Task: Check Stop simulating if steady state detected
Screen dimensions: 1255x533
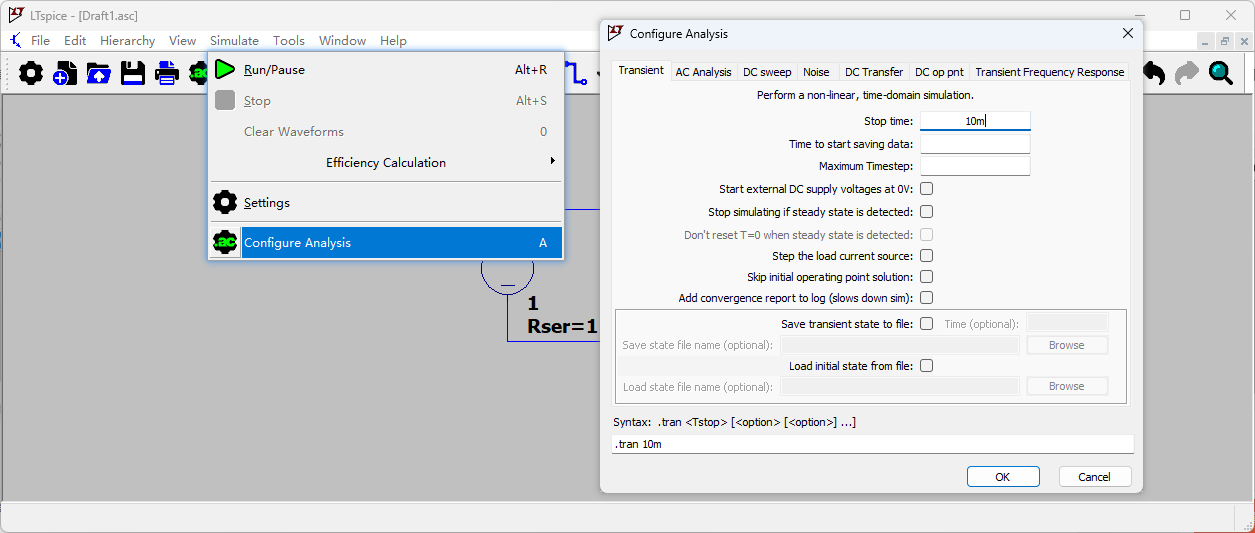Action: click(927, 212)
